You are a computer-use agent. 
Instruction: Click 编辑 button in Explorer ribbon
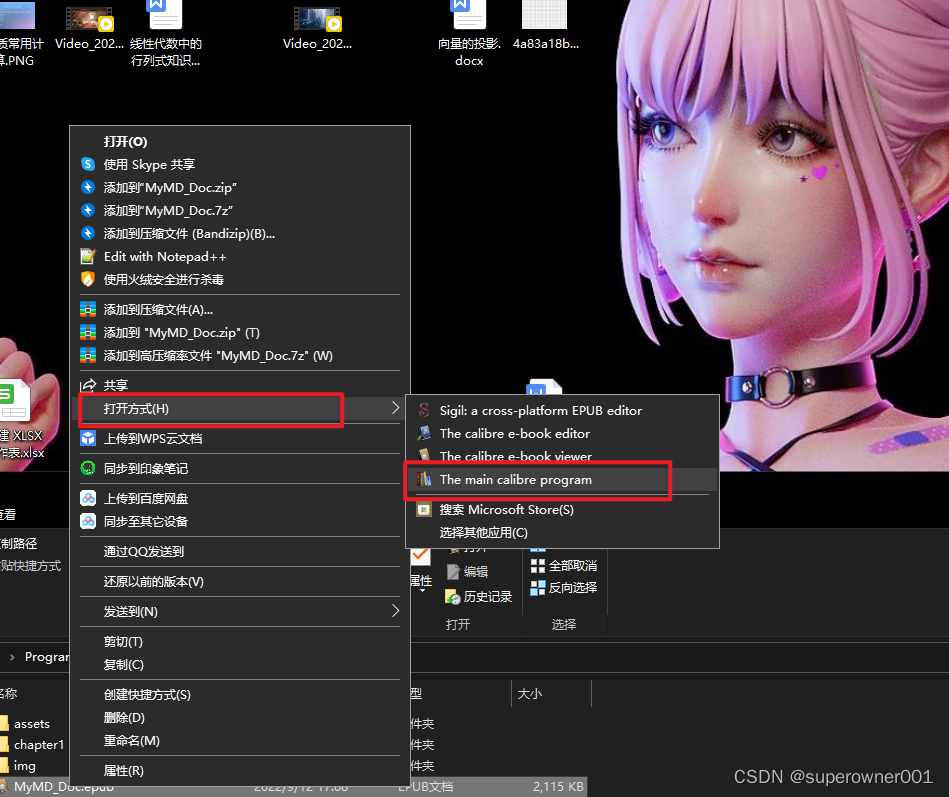pyautogui.click(x=468, y=572)
